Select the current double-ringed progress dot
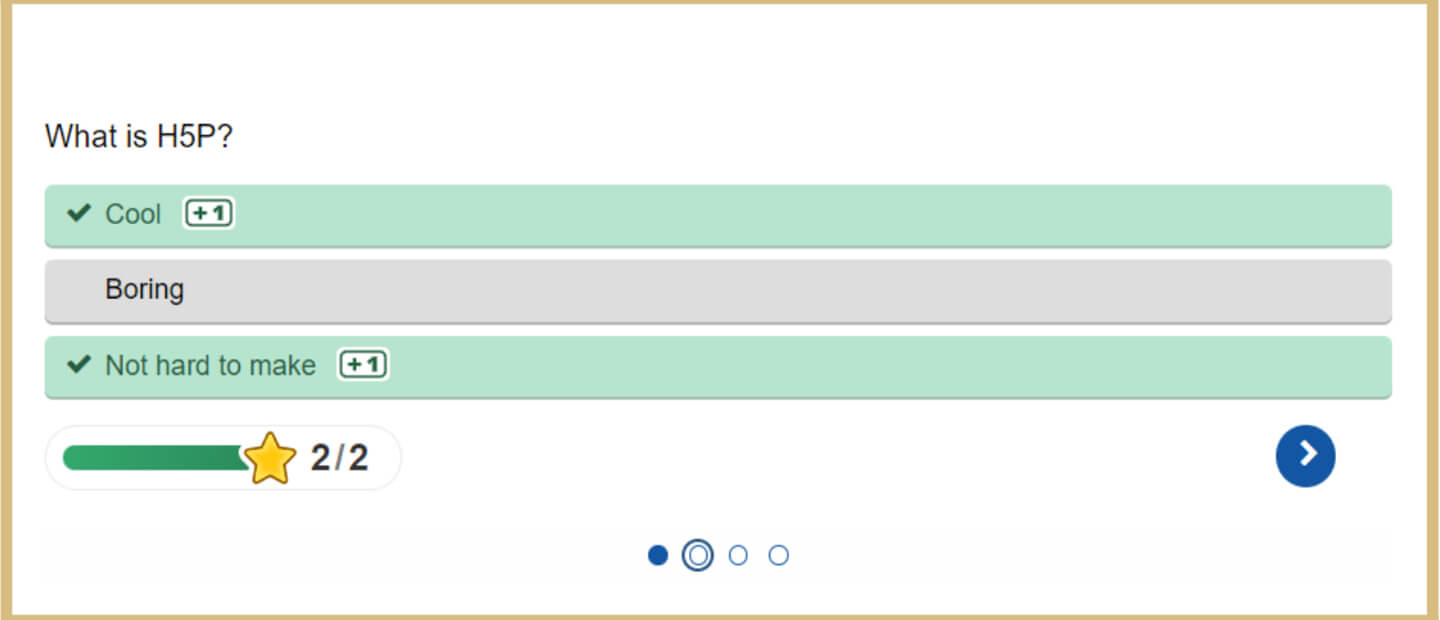This screenshot has width=1440, height=620. coord(697,555)
